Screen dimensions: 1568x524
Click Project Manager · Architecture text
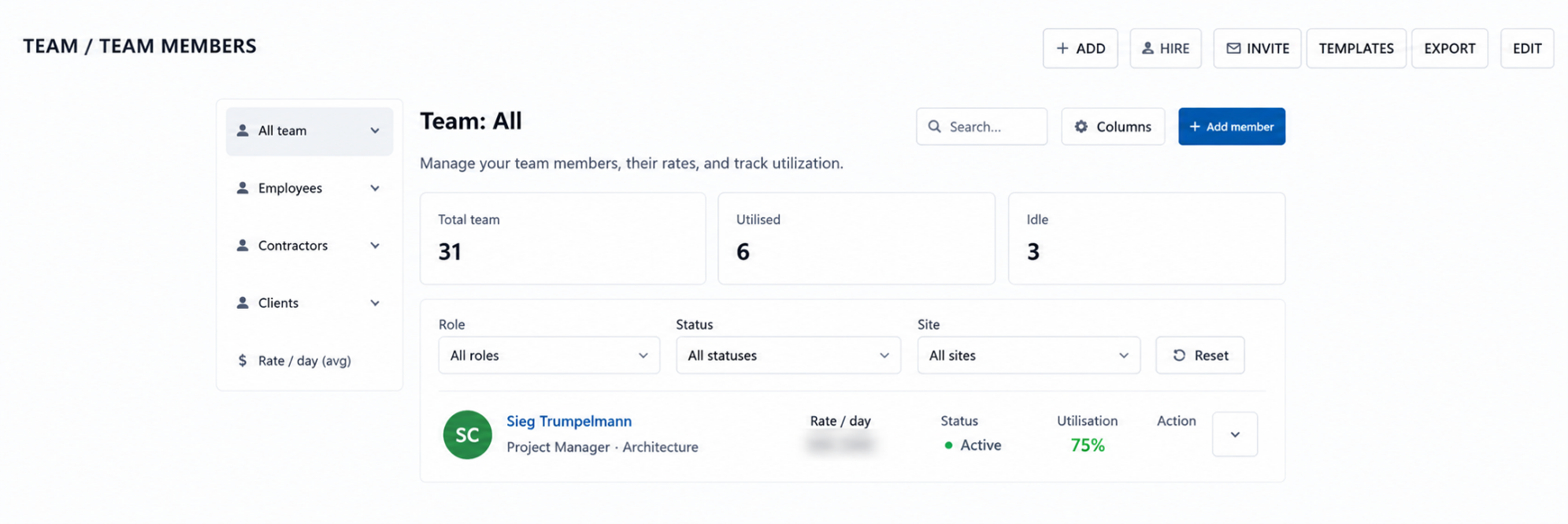point(602,447)
